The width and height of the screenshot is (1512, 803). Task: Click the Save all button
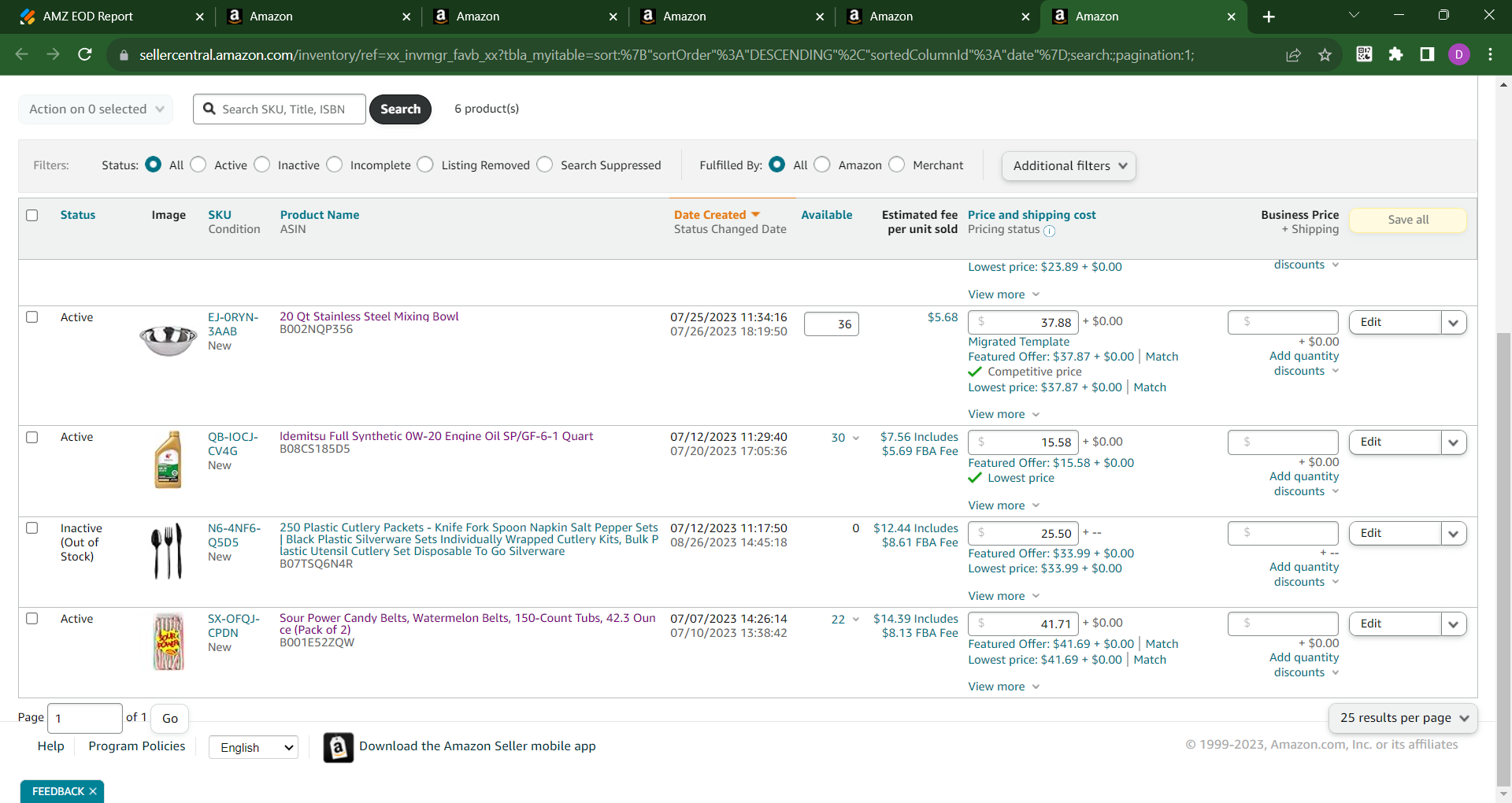pyautogui.click(x=1408, y=220)
